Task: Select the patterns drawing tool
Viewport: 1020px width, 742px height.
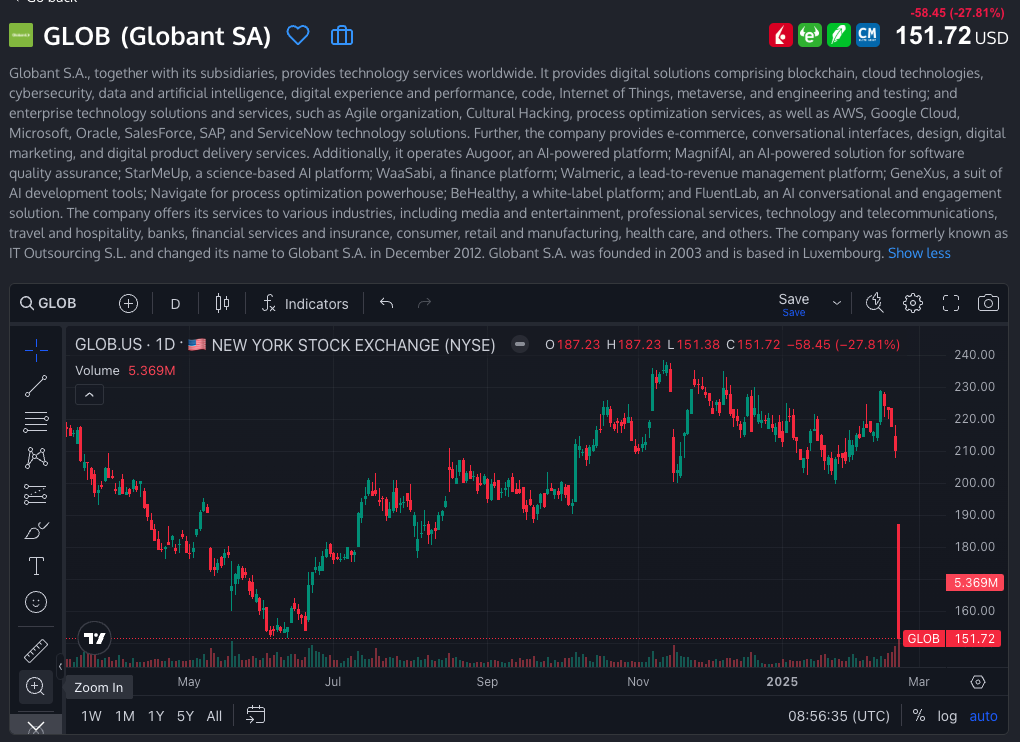Action: 36,458
